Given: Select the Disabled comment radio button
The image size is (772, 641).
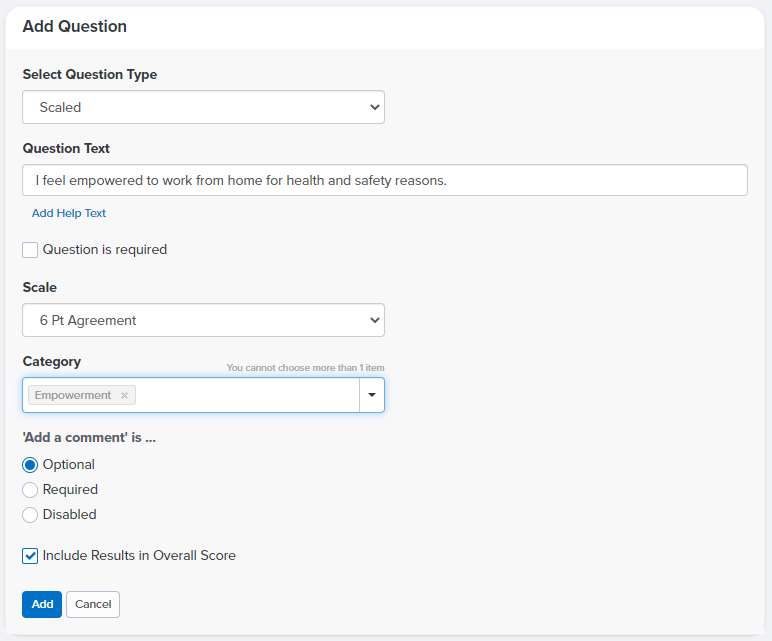Looking at the screenshot, I should 30,515.
